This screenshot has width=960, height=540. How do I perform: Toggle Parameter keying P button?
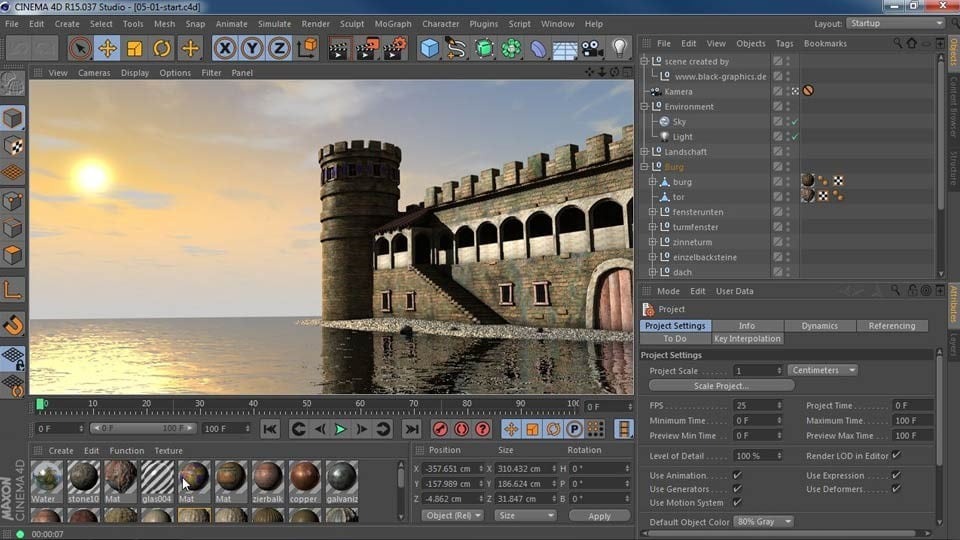pyautogui.click(x=574, y=429)
